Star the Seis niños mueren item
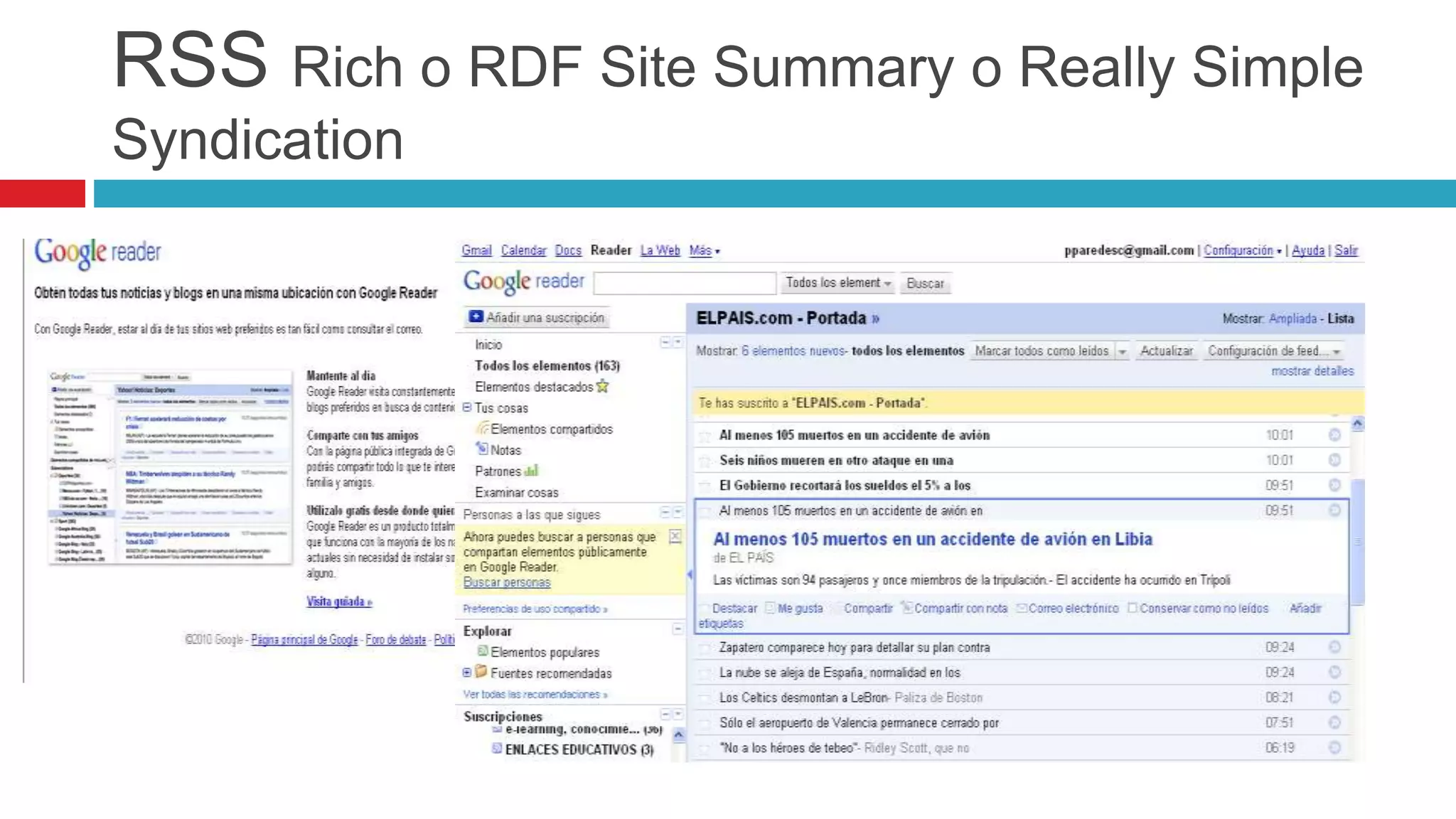Screen dimensions: 1456x819 [x=705, y=461]
